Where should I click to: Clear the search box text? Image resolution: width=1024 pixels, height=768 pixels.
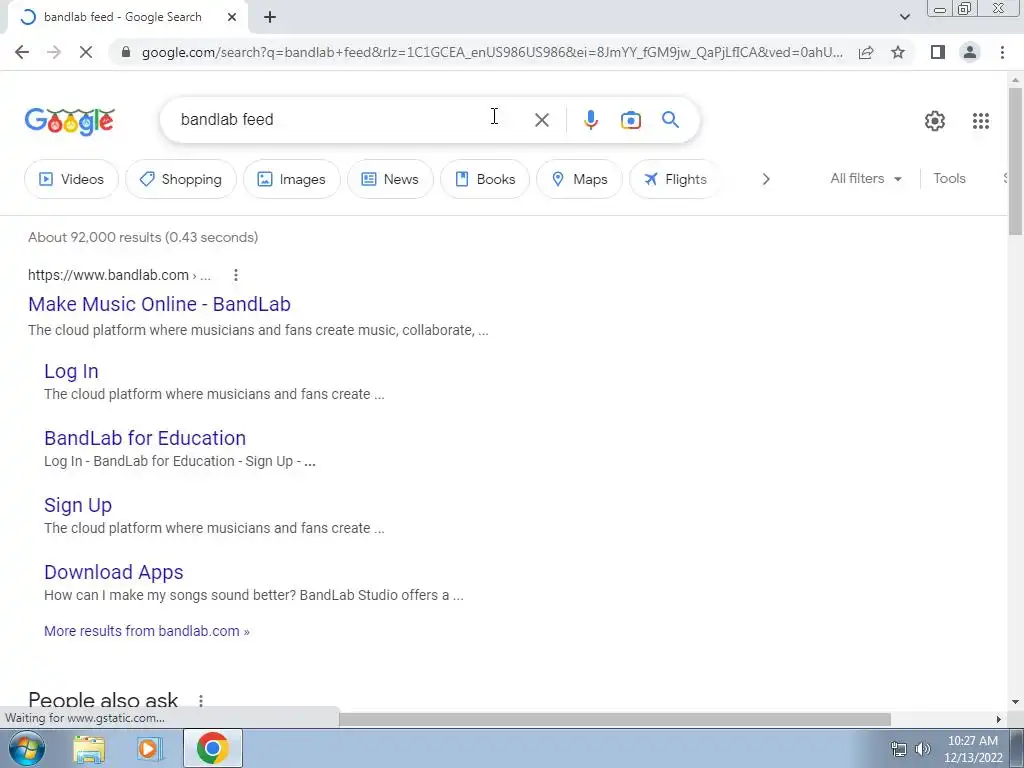point(541,120)
